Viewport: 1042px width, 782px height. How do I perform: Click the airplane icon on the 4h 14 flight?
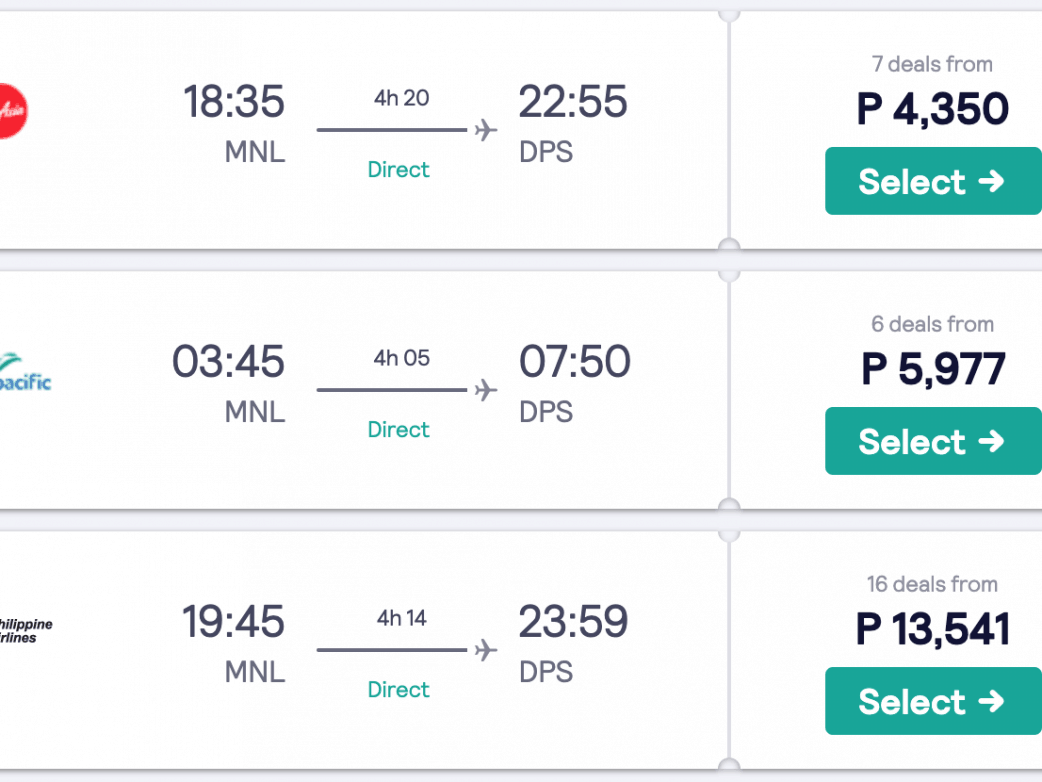click(485, 650)
